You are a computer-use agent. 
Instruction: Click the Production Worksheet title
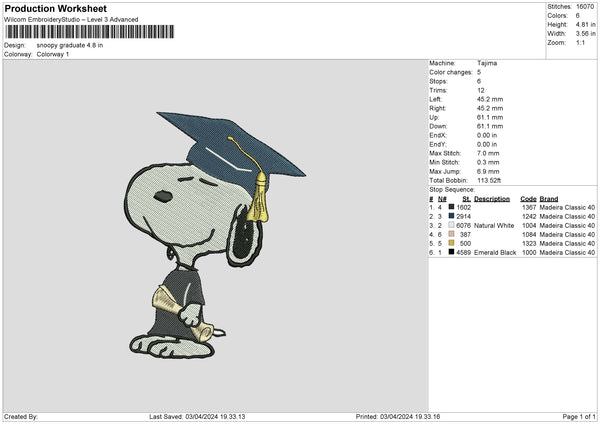tap(55, 8)
